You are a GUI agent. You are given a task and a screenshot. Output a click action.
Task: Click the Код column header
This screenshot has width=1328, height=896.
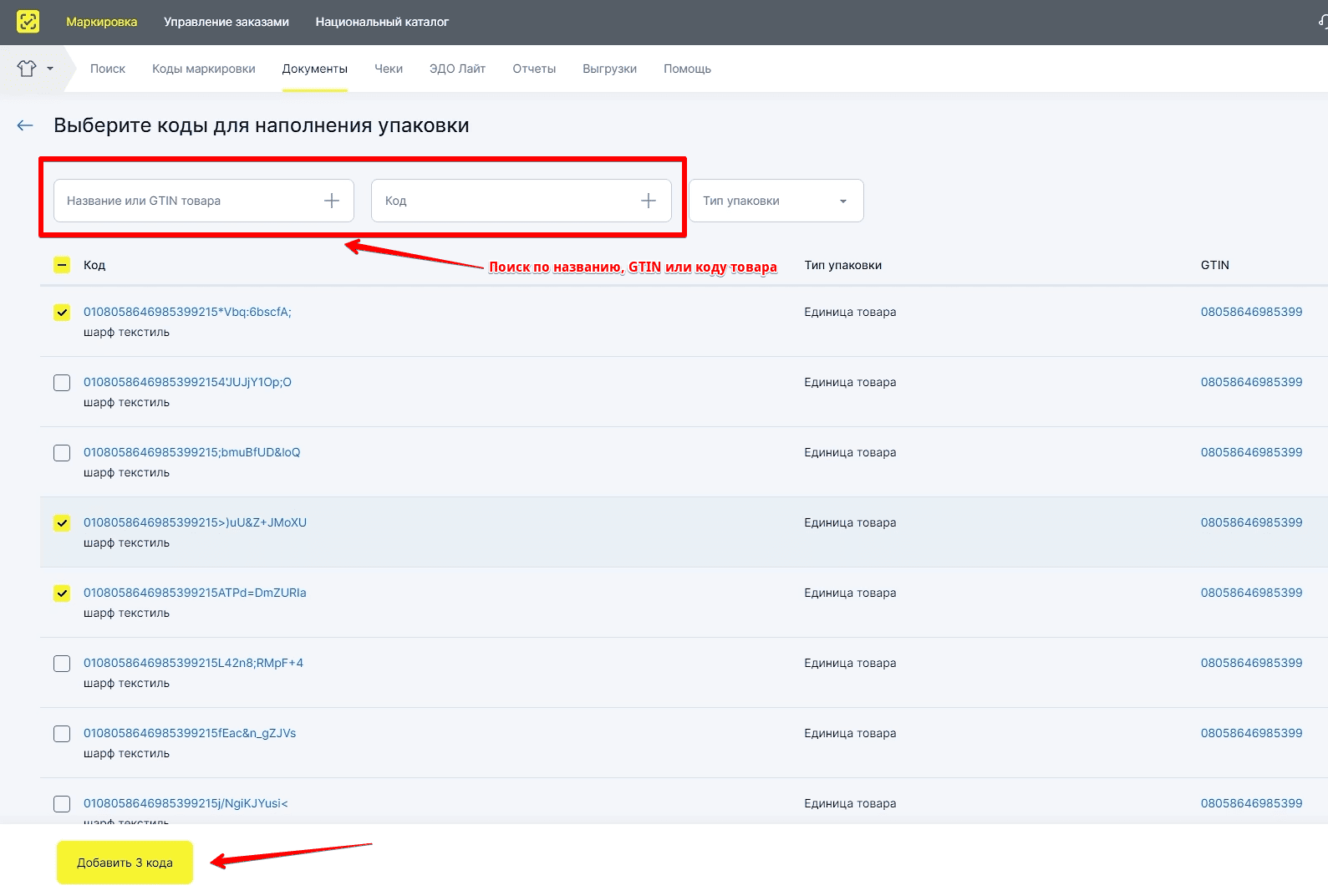[x=94, y=265]
